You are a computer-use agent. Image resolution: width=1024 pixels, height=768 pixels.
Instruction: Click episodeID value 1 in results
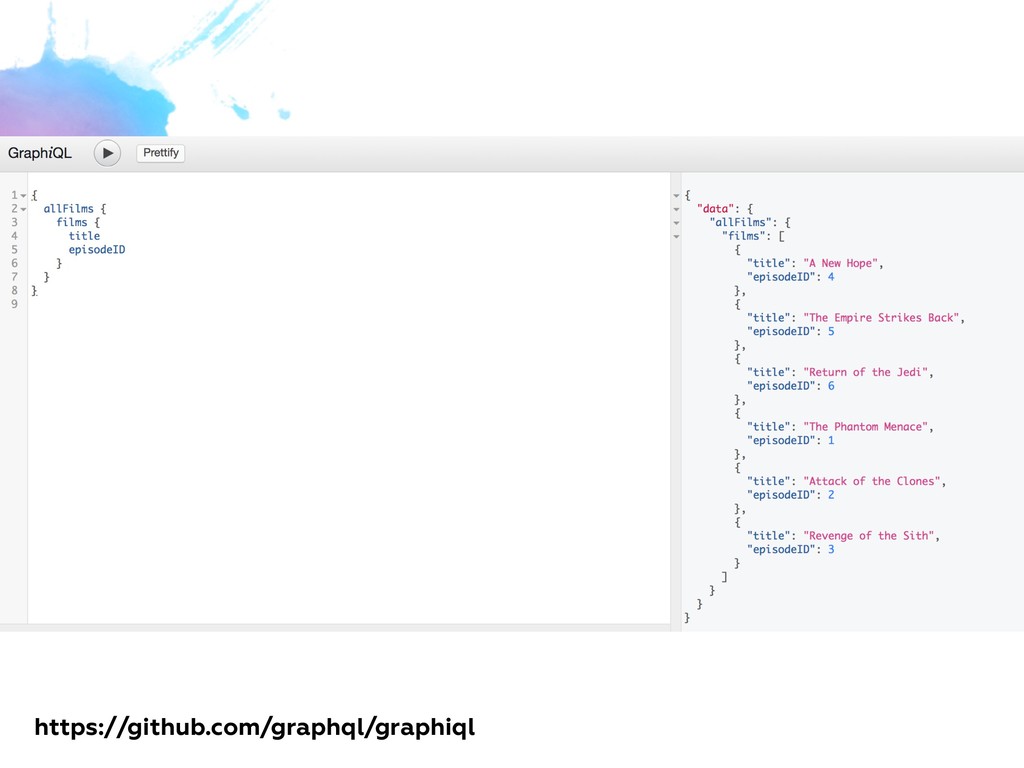click(x=831, y=441)
